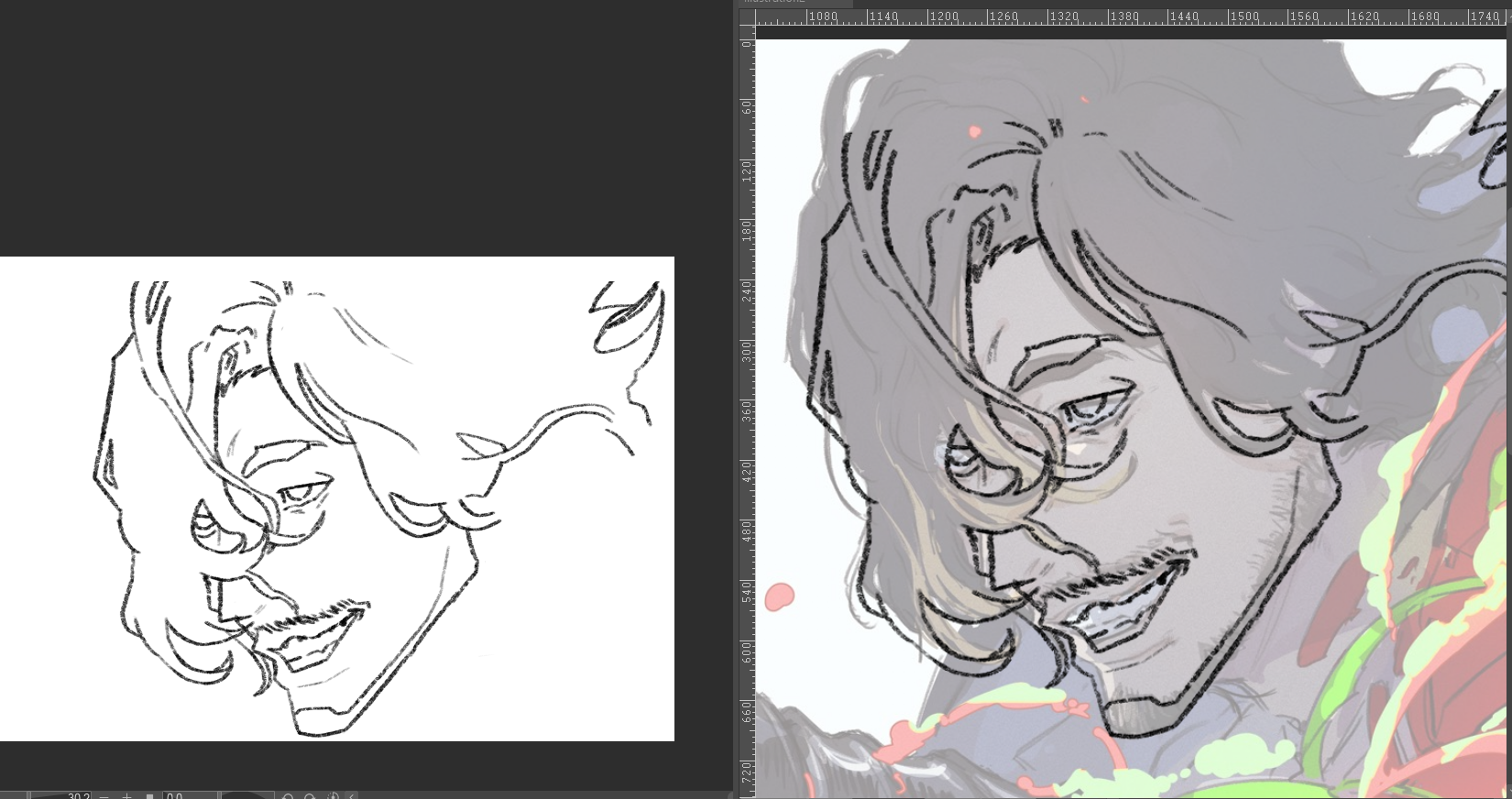Zoom in with the plus button

126,796
